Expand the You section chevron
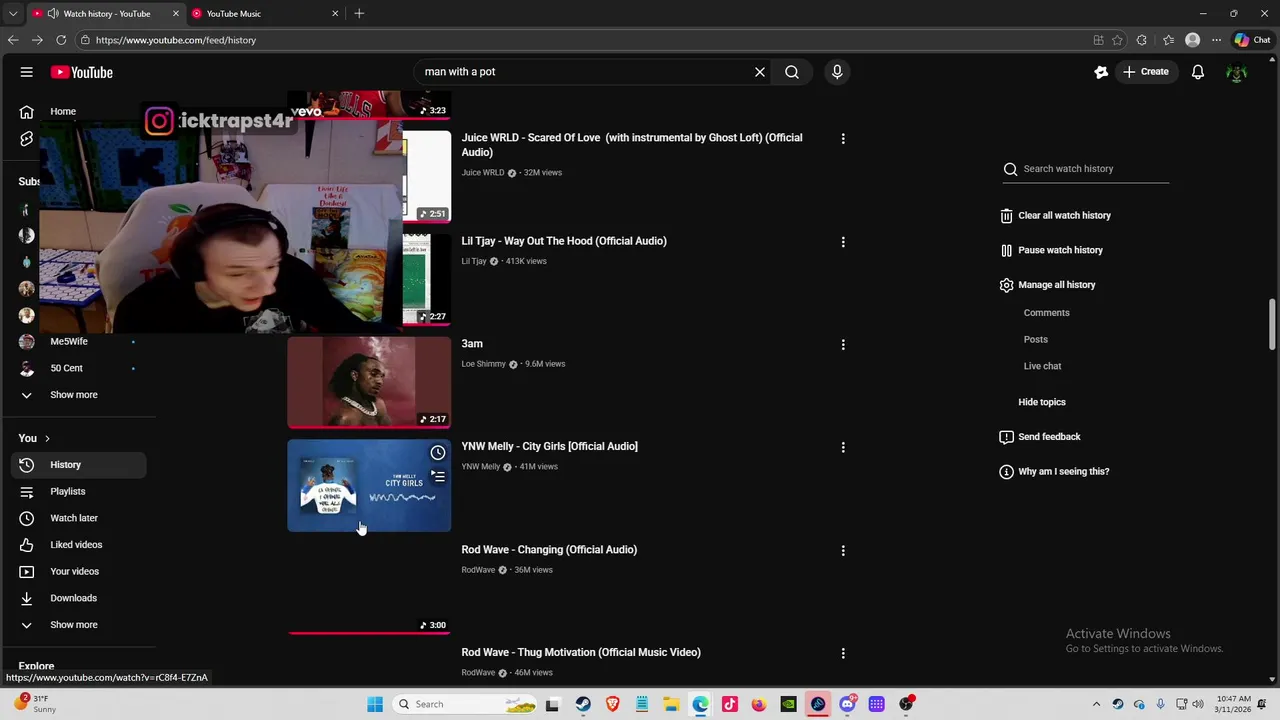 [x=46, y=438]
